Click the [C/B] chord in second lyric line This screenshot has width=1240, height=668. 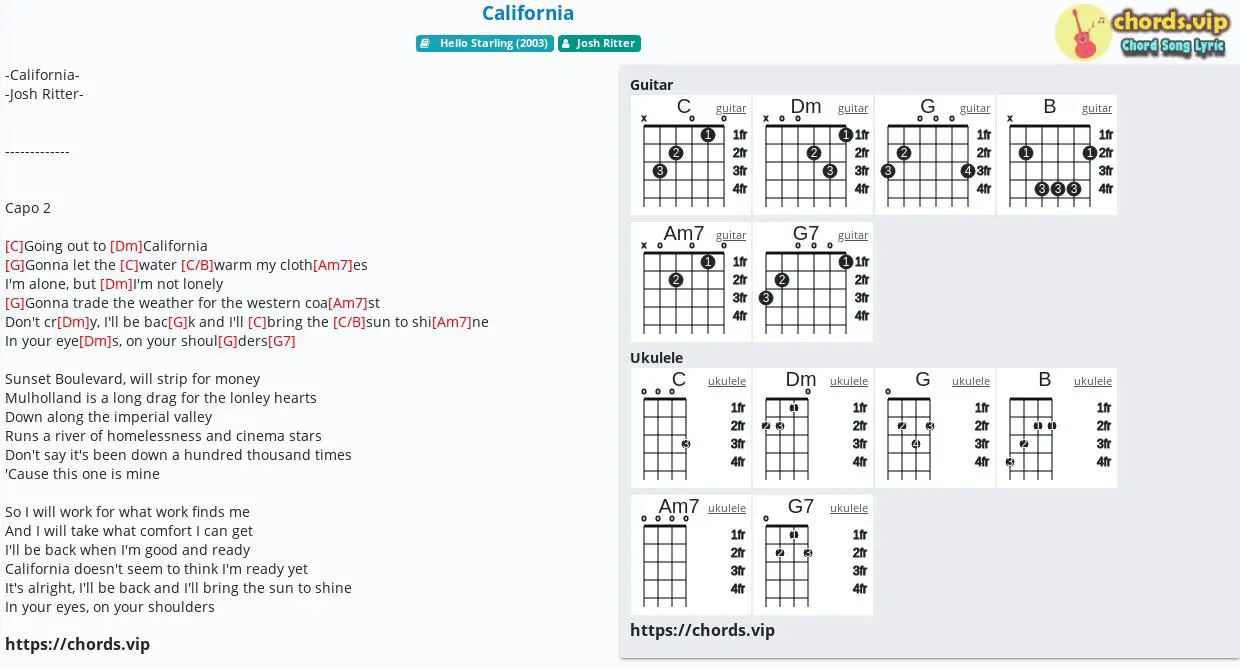click(x=197, y=265)
